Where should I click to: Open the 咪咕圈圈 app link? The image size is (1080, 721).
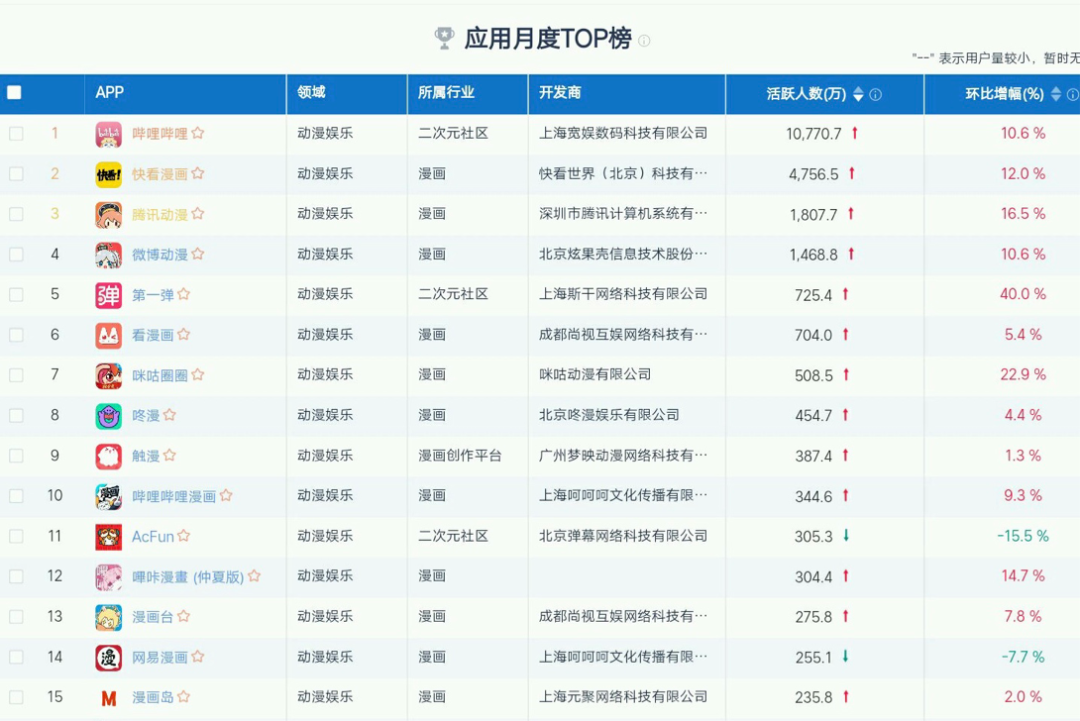[160, 375]
